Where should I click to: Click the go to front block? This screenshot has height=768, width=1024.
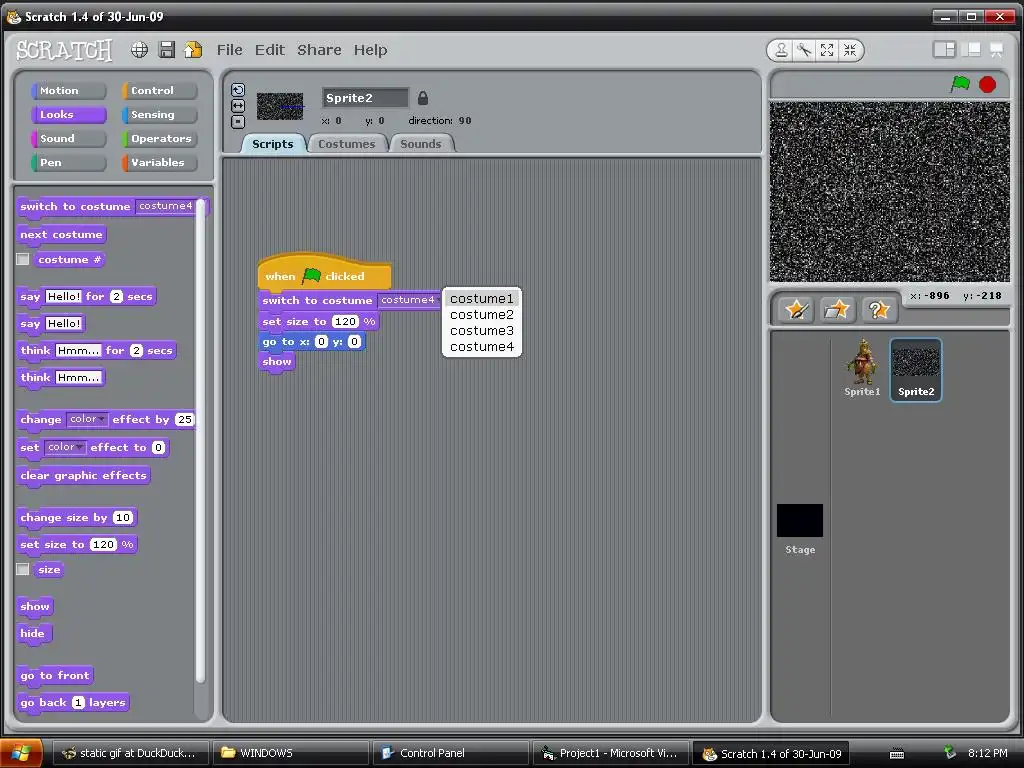[55, 675]
